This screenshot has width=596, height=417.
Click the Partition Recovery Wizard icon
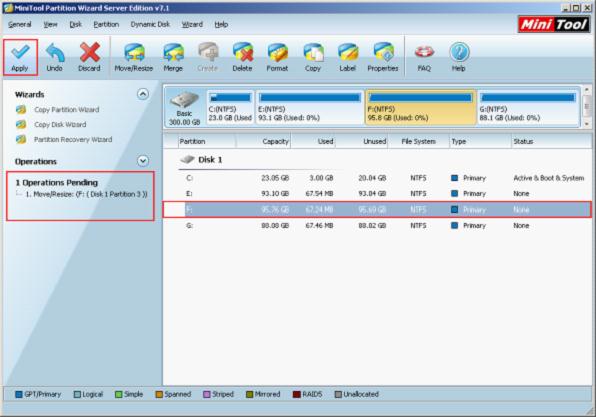pos(21,140)
